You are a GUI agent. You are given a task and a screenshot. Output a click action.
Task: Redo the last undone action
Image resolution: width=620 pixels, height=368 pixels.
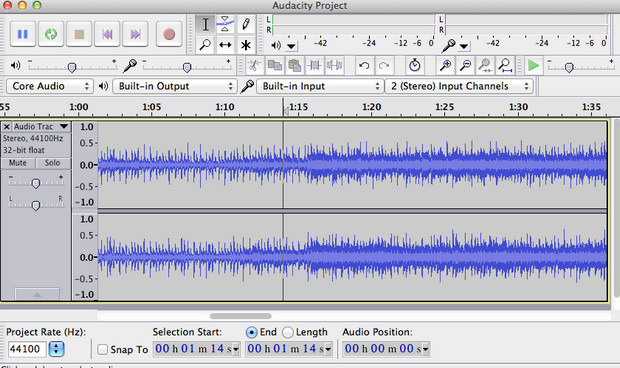(x=384, y=65)
